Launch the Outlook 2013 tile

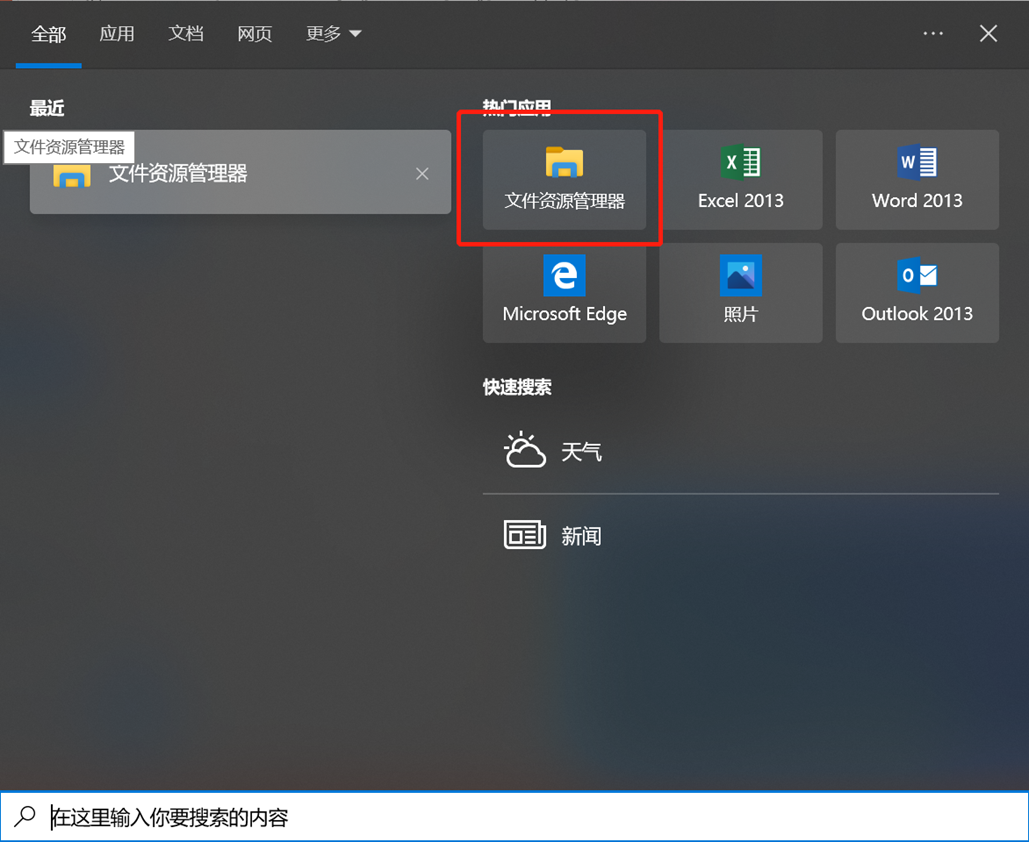pos(917,293)
